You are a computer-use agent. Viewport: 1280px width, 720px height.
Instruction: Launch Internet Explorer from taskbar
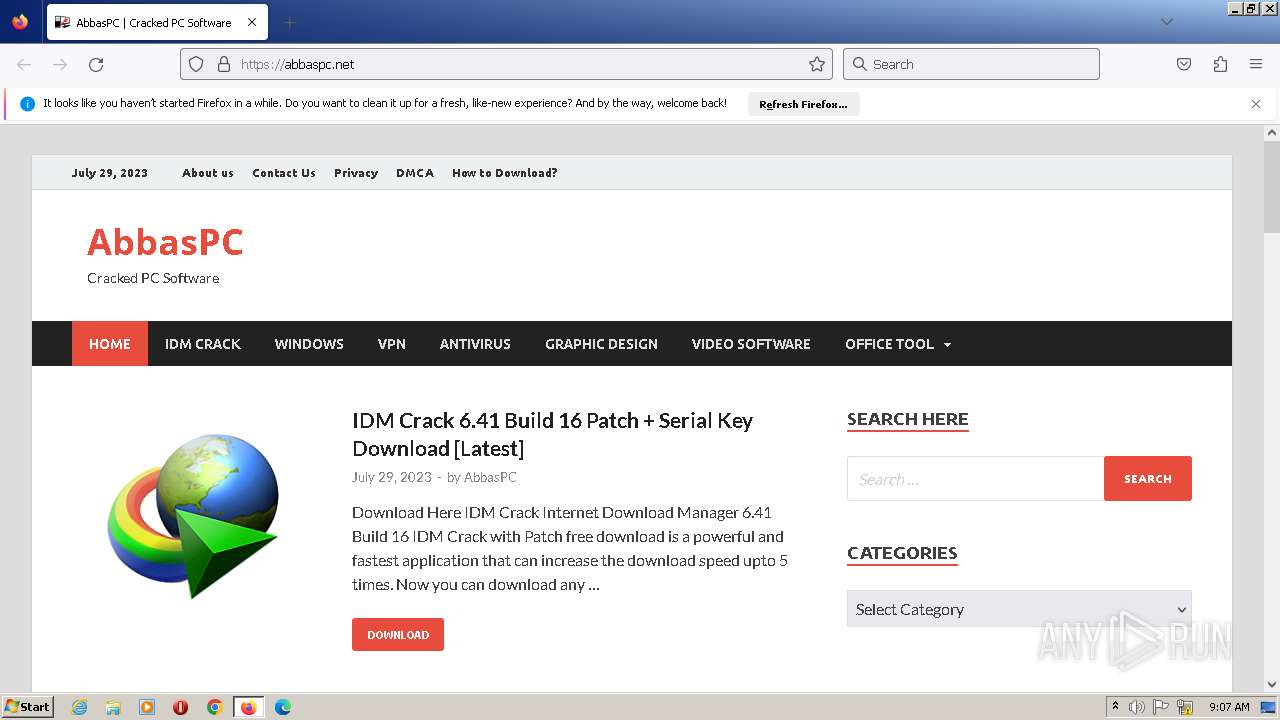point(79,707)
